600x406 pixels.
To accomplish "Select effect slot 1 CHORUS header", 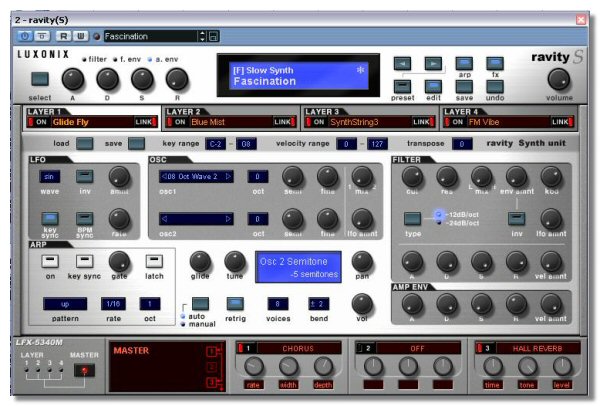I will [x=289, y=348].
